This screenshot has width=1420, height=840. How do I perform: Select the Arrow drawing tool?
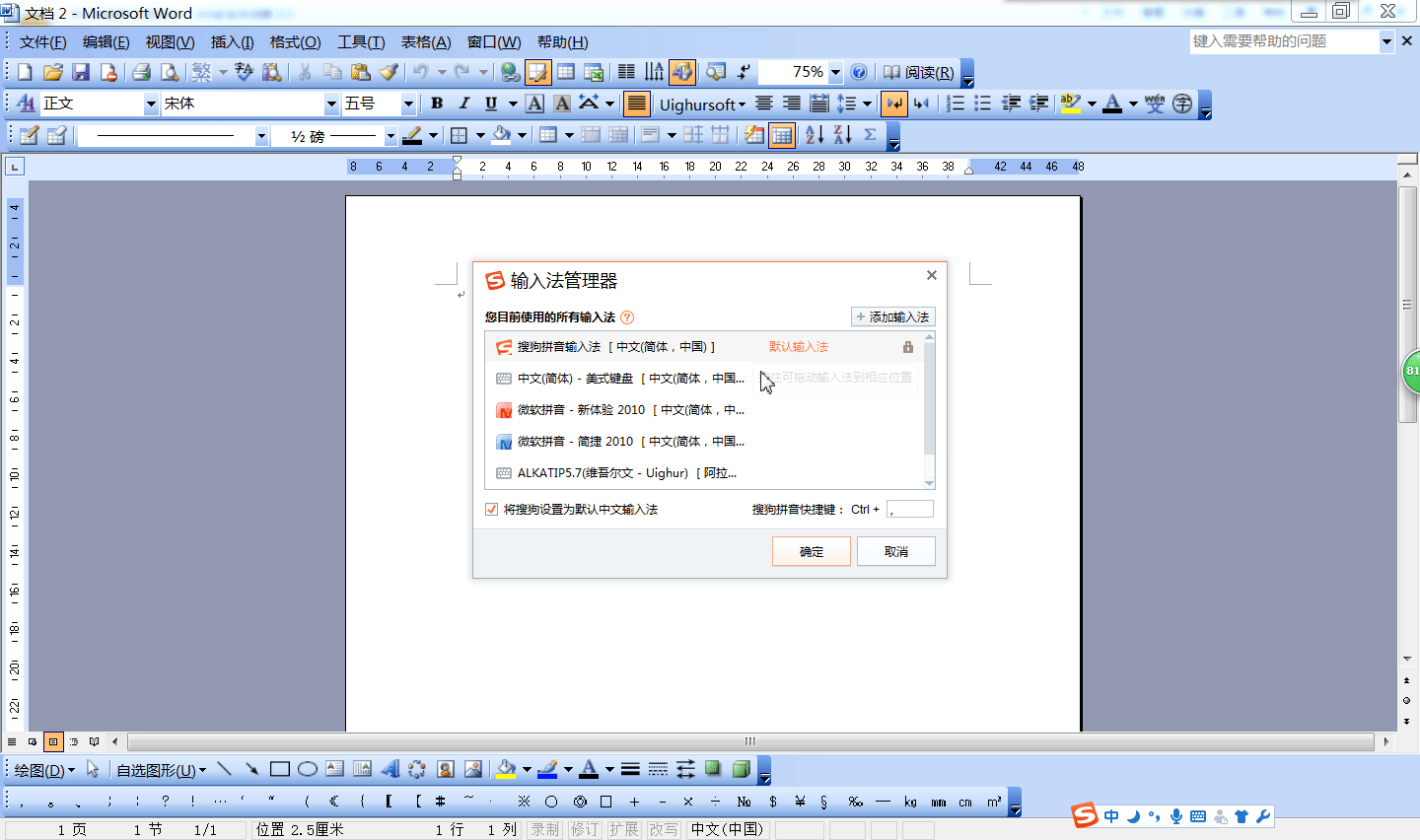coord(252,769)
